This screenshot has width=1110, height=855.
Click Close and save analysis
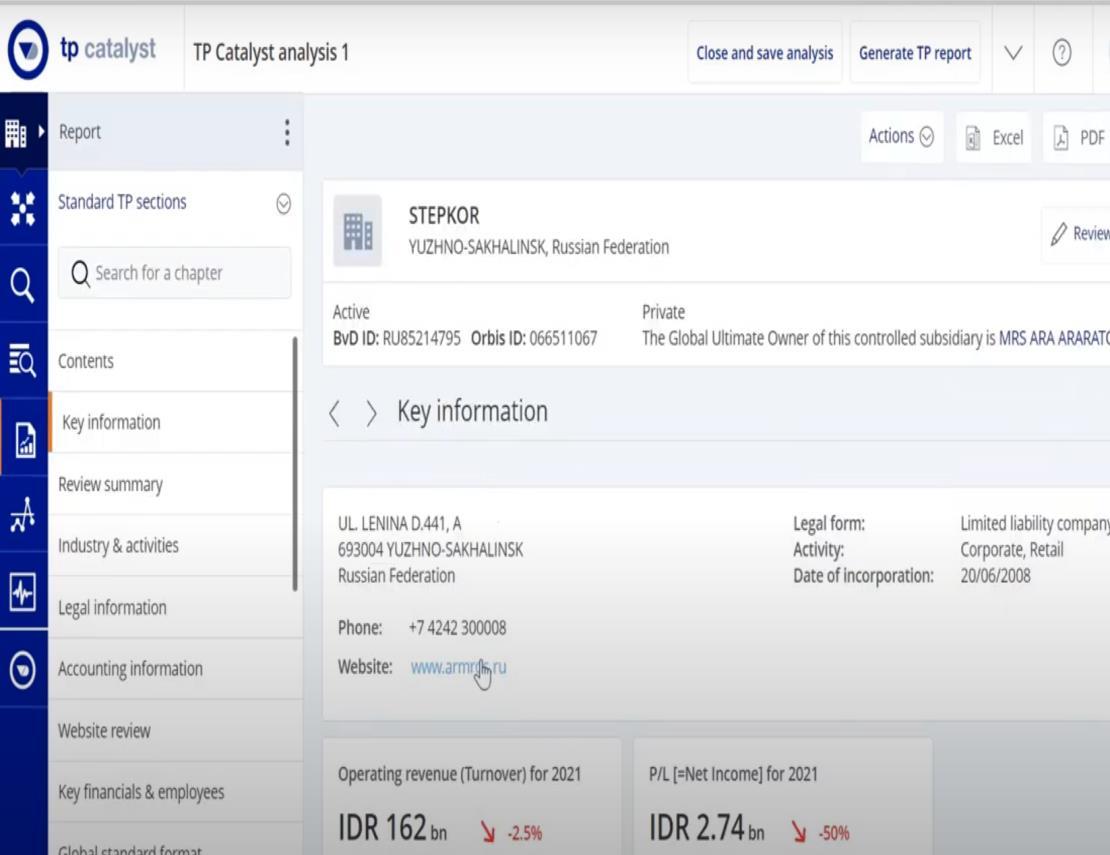click(x=765, y=52)
